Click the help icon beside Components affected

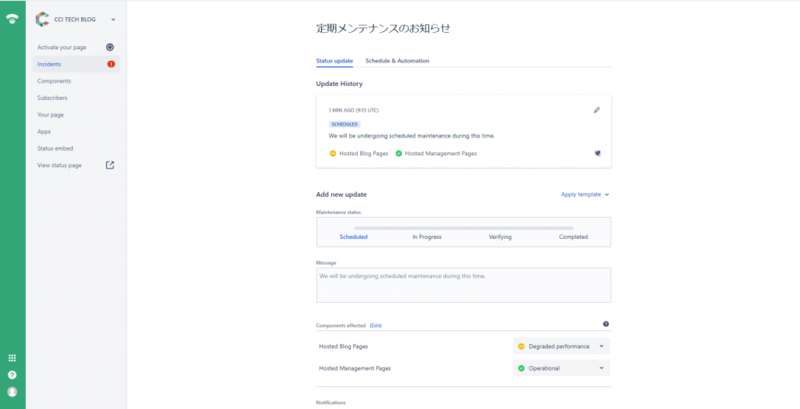pos(606,324)
